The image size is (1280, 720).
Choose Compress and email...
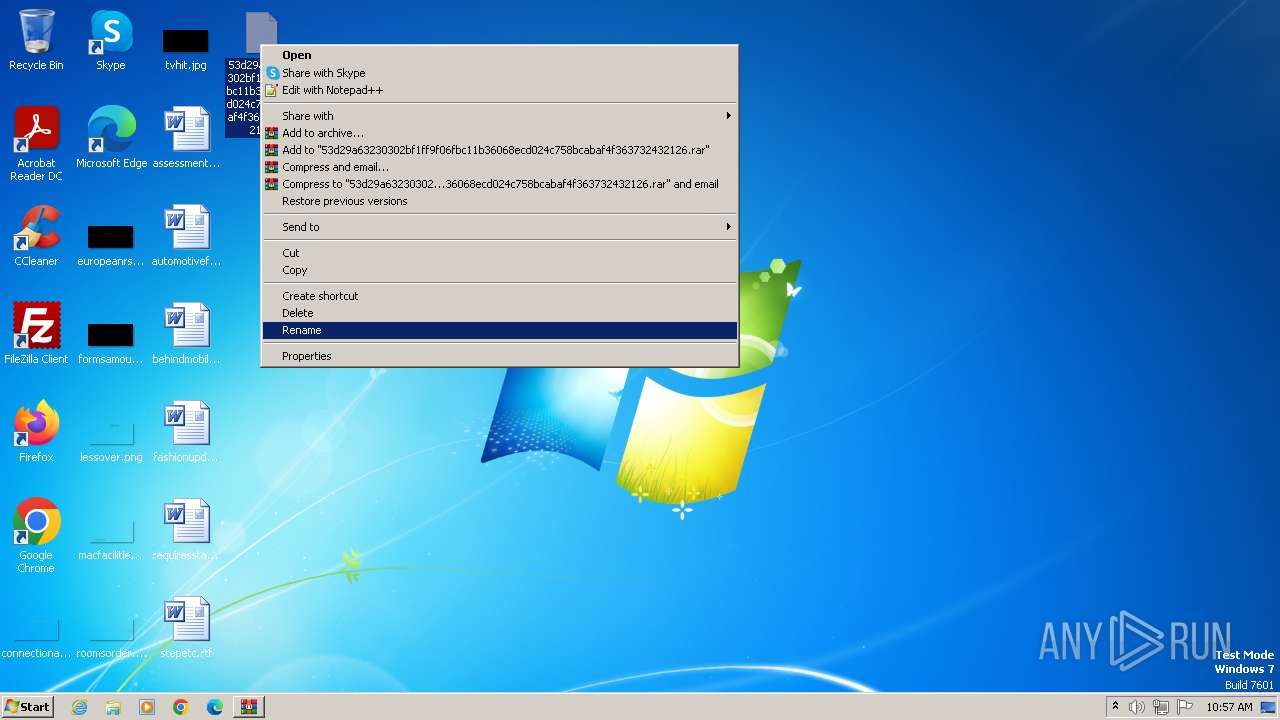click(x=500, y=166)
